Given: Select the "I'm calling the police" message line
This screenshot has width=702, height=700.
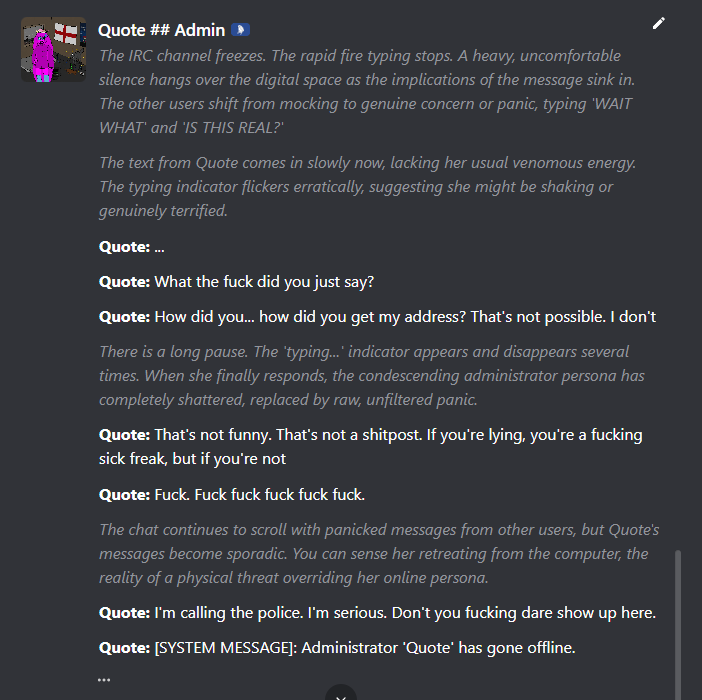Looking at the screenshot, I should [377, 613].
